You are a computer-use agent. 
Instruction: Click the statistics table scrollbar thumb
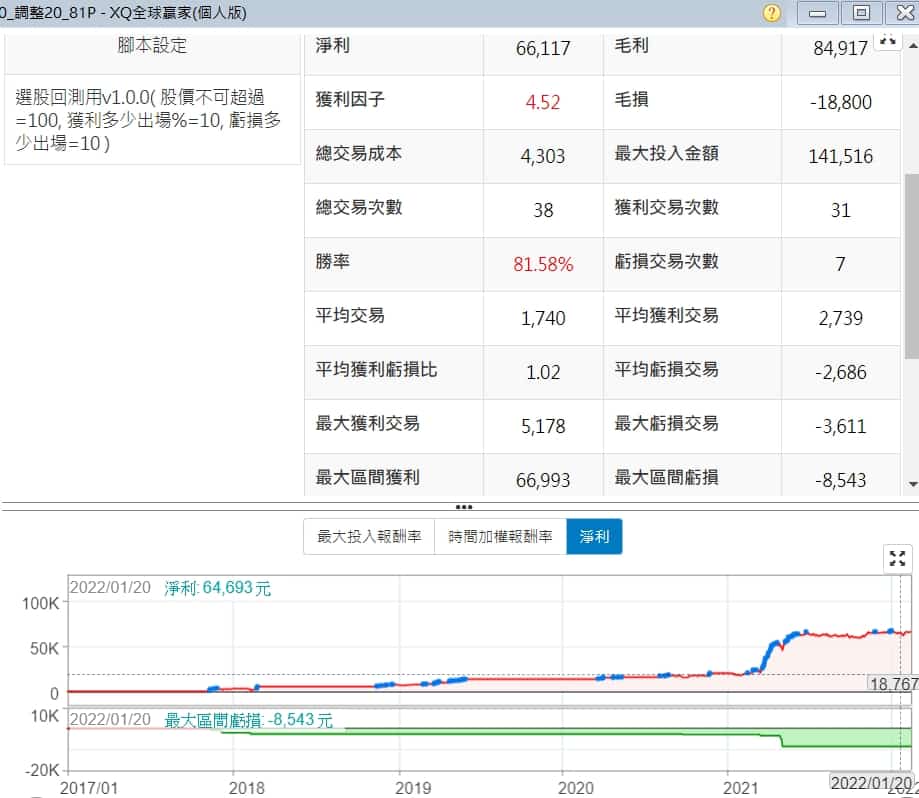910,265
